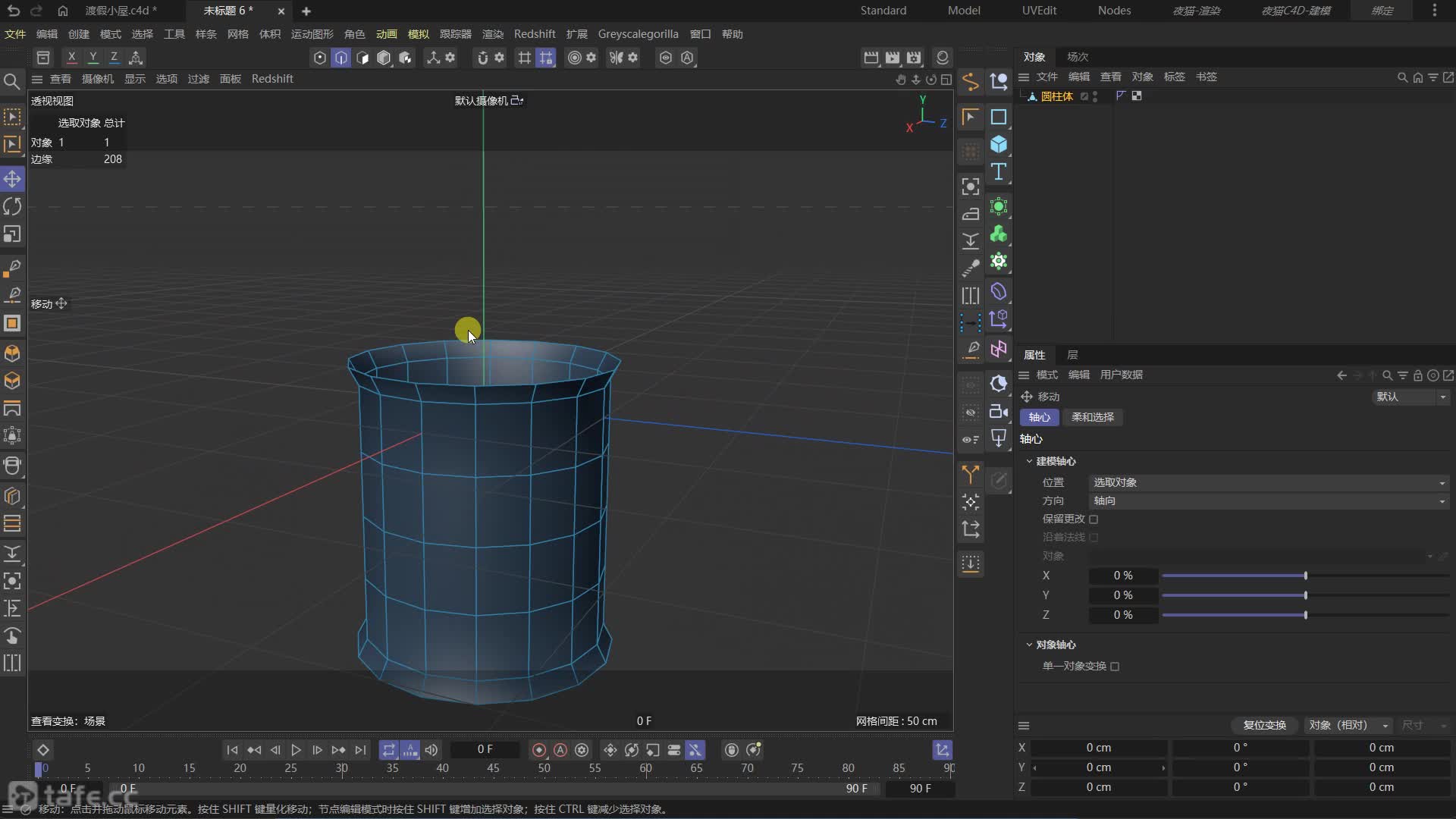This screenshot has height=819, width=1456.
Task: Toggle timeline loop playback icon
Action: tap(389, 750)
